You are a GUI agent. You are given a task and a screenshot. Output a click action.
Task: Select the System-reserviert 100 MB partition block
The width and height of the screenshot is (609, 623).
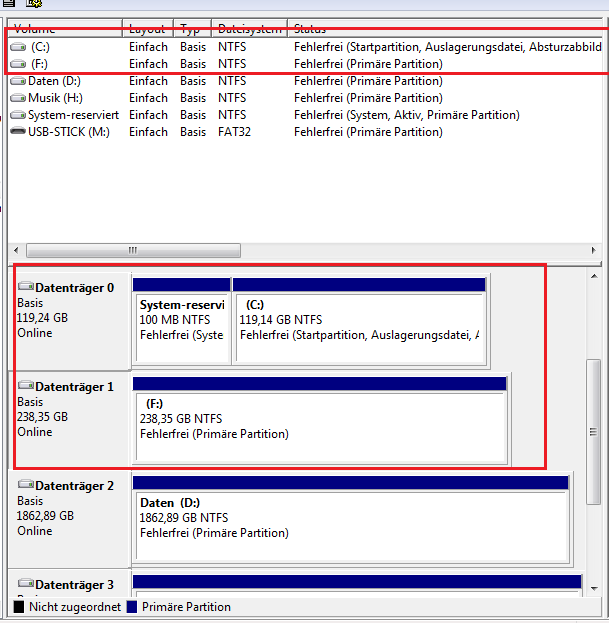[182, 321]
